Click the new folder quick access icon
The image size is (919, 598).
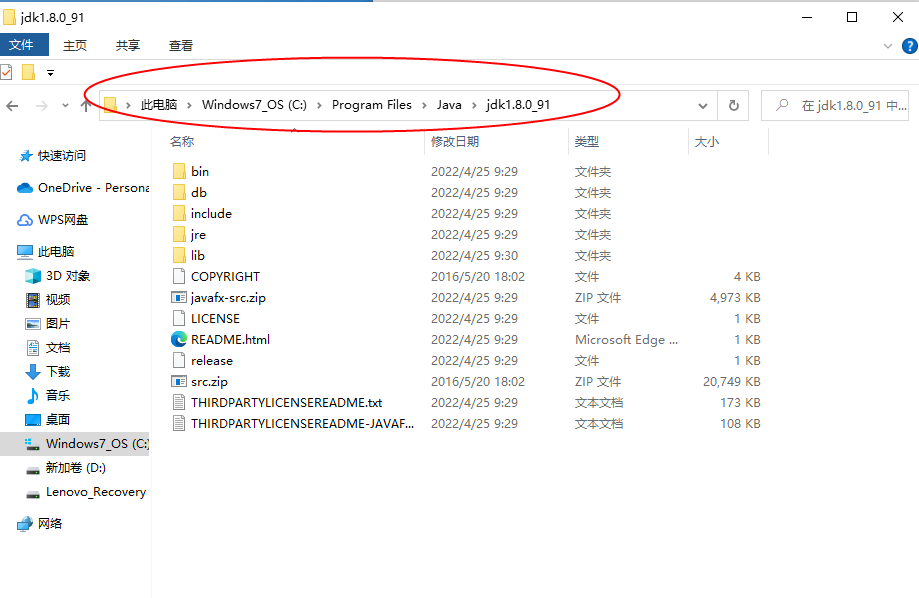[28, 73]
